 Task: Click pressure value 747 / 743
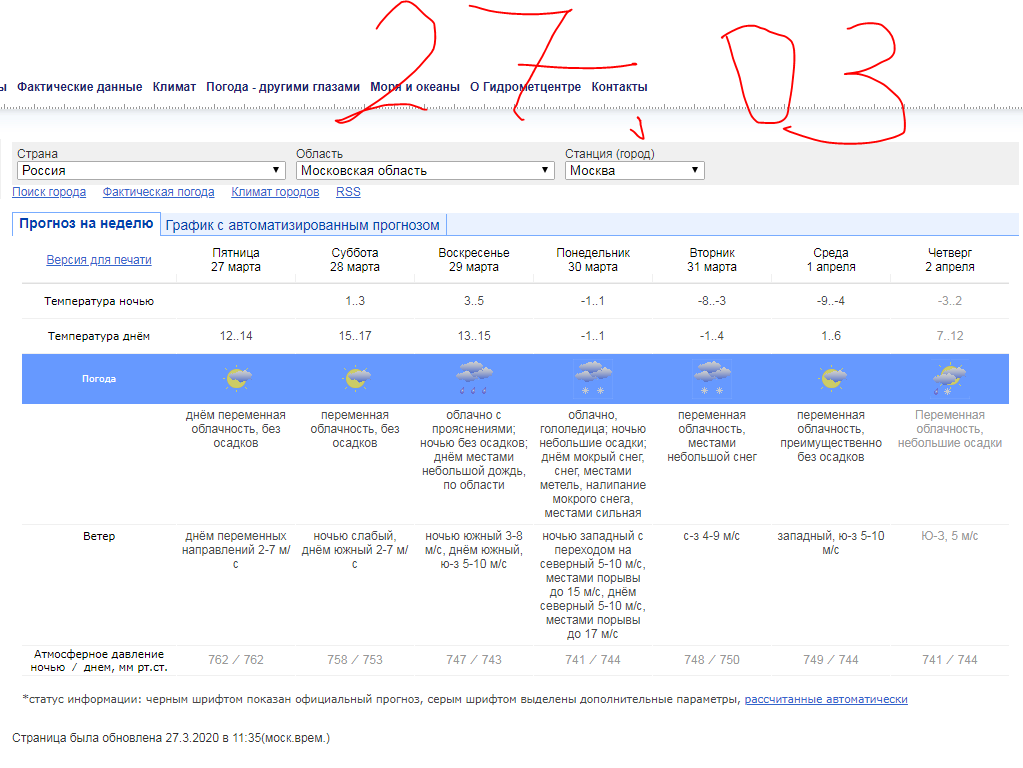pos(474,660)
